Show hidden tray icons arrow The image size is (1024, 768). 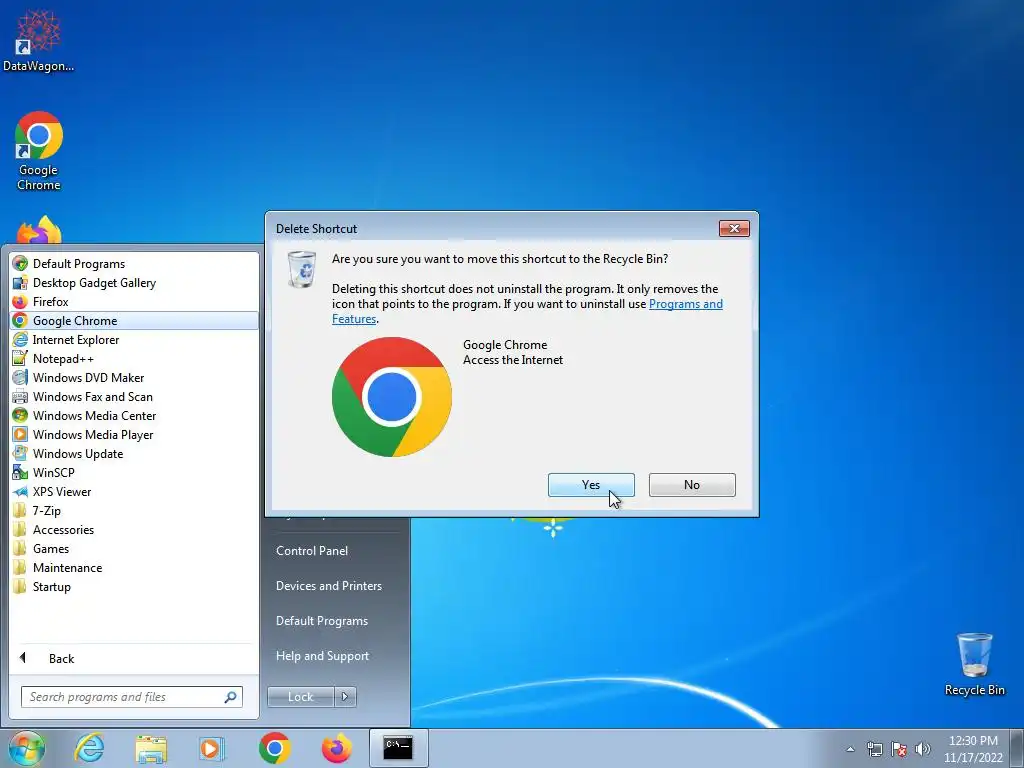pos(850,749)
